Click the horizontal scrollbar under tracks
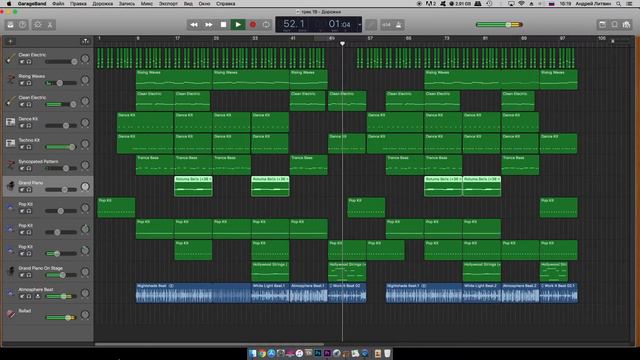 pyautogui.click(x=210, y=344)
